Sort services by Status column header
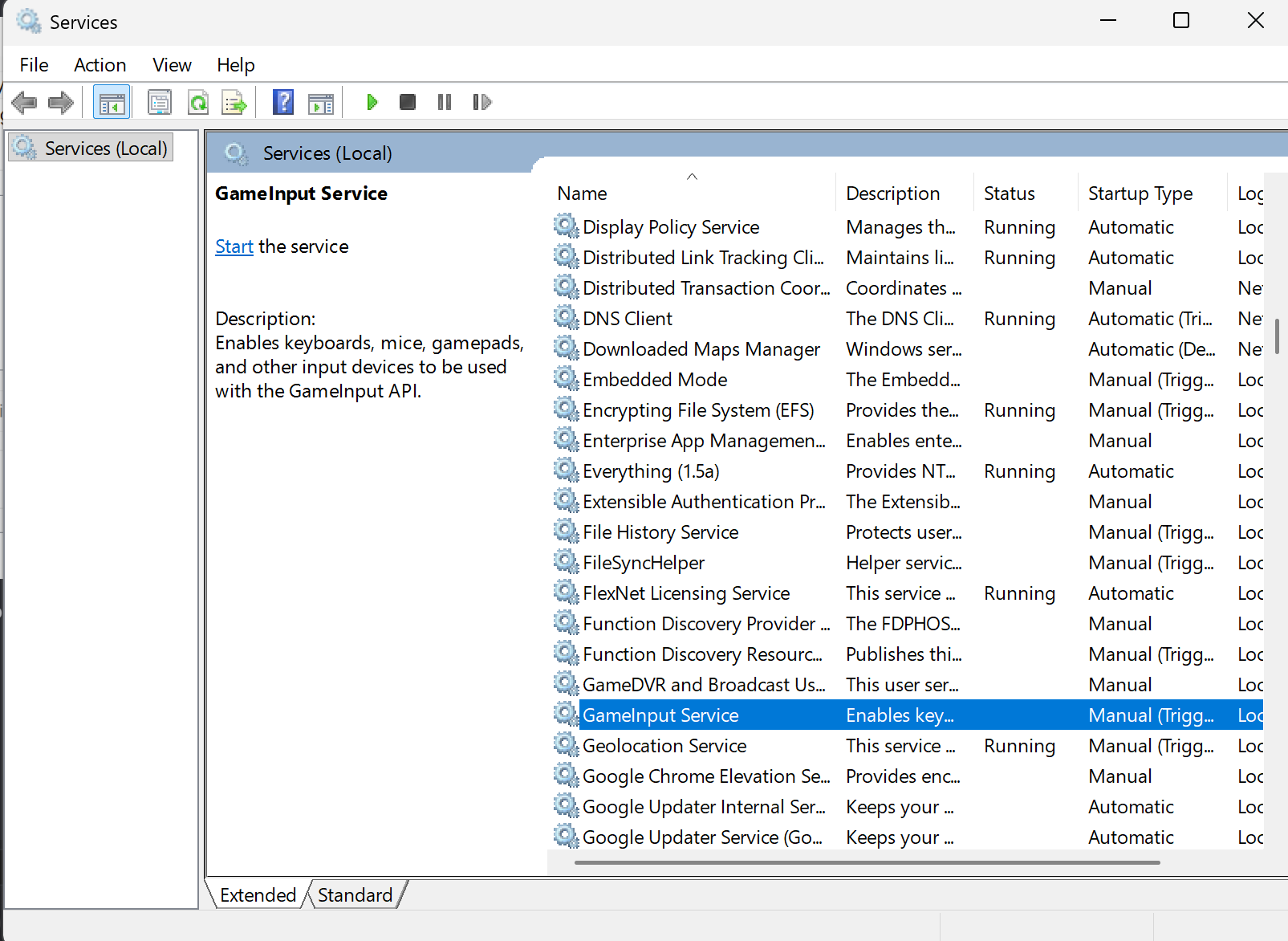Image resolution: width=1288 pixels, height=941 pixels. point(1009,193)
